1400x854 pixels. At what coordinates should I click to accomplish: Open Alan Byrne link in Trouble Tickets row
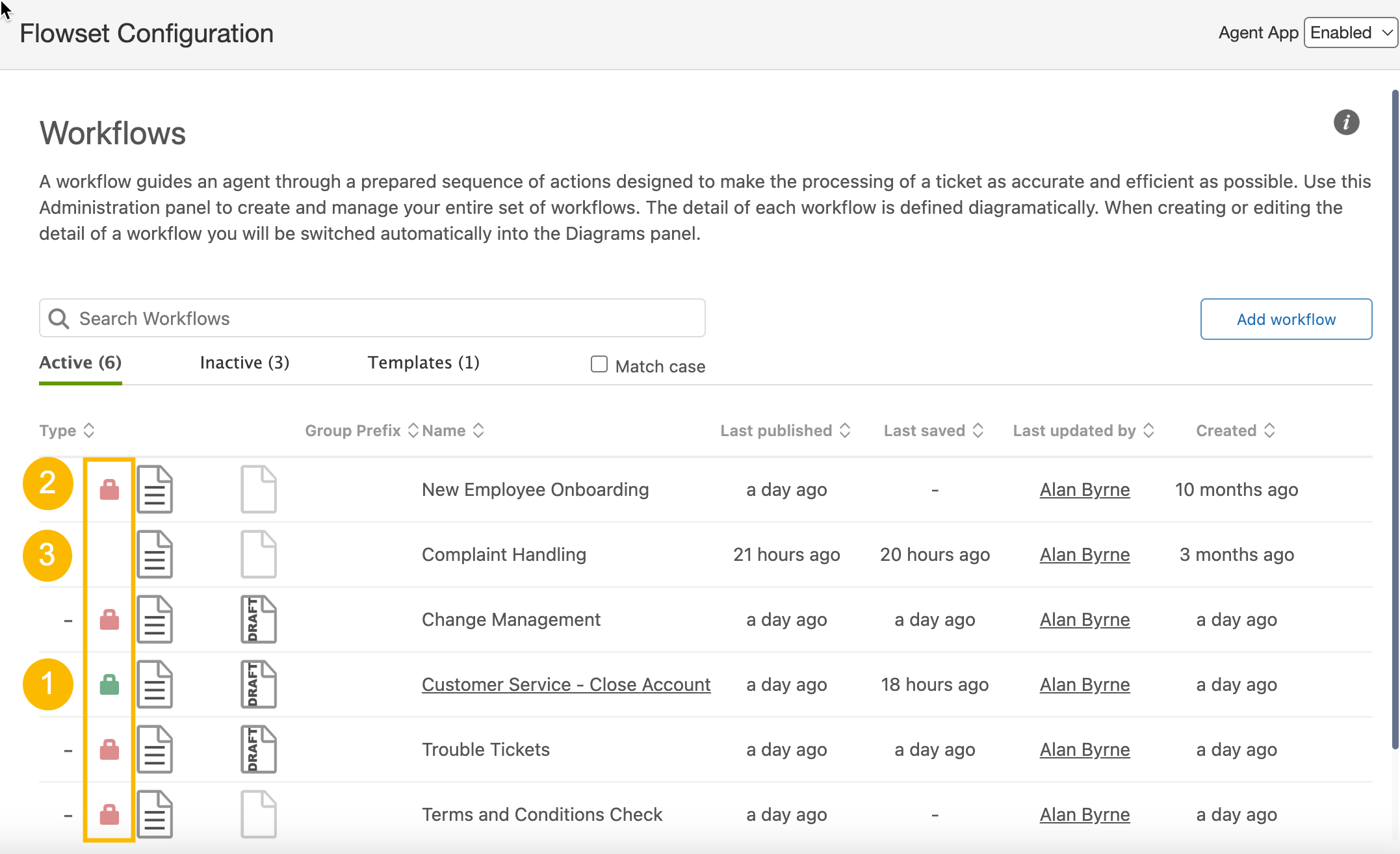[x=1085, y=749]
